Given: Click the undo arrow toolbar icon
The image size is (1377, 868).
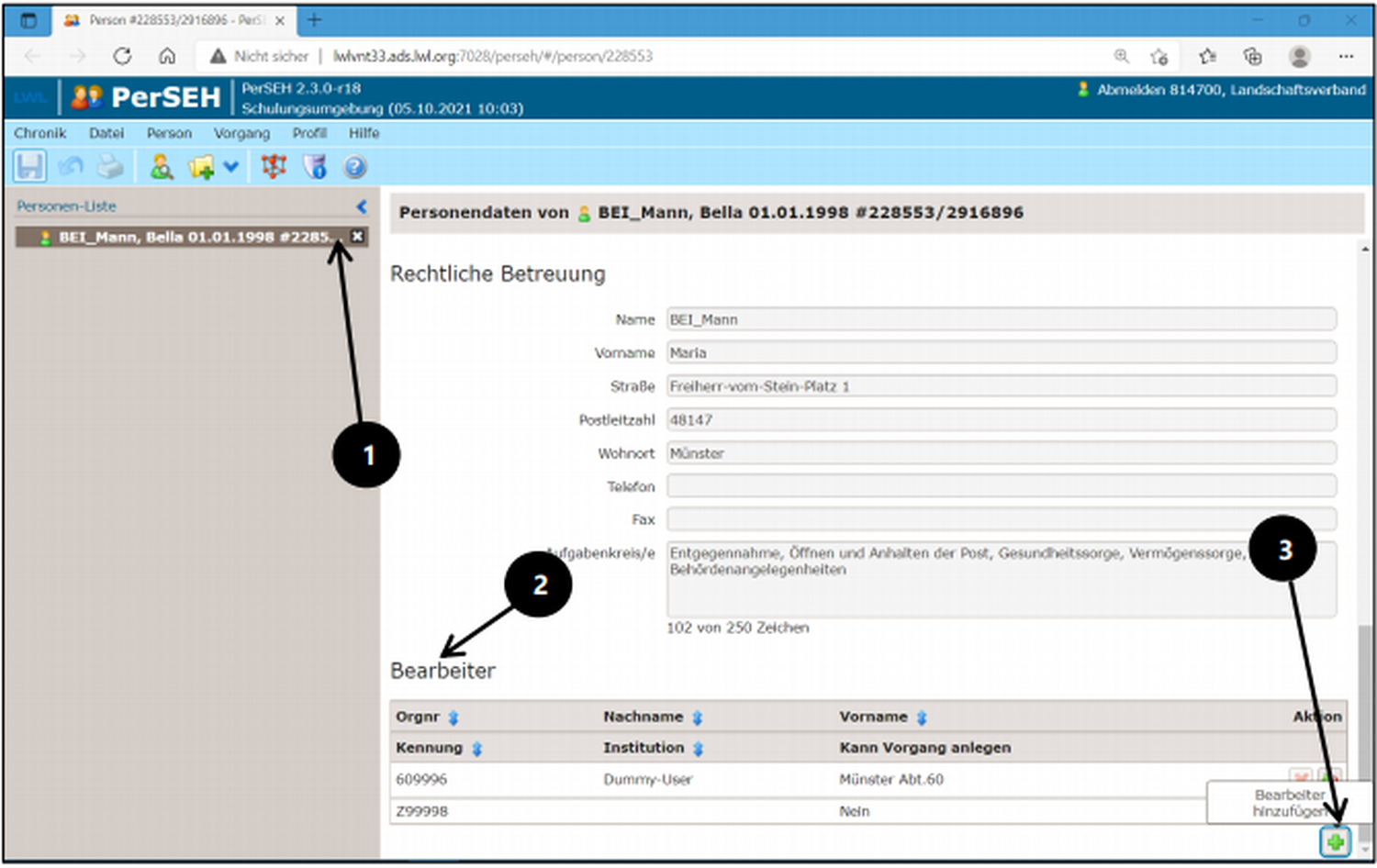Looking at the screenshot, I should [x=71, y=167].
